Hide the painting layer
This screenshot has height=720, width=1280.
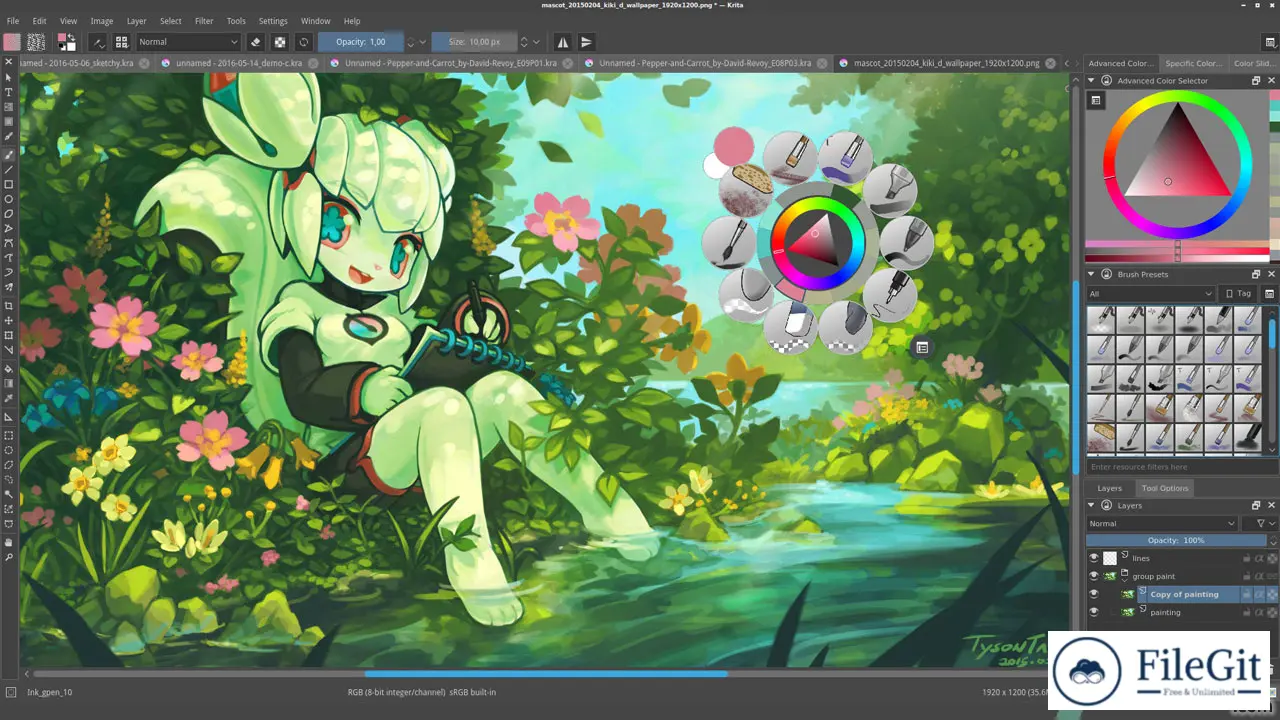(x=1093, y=612)
